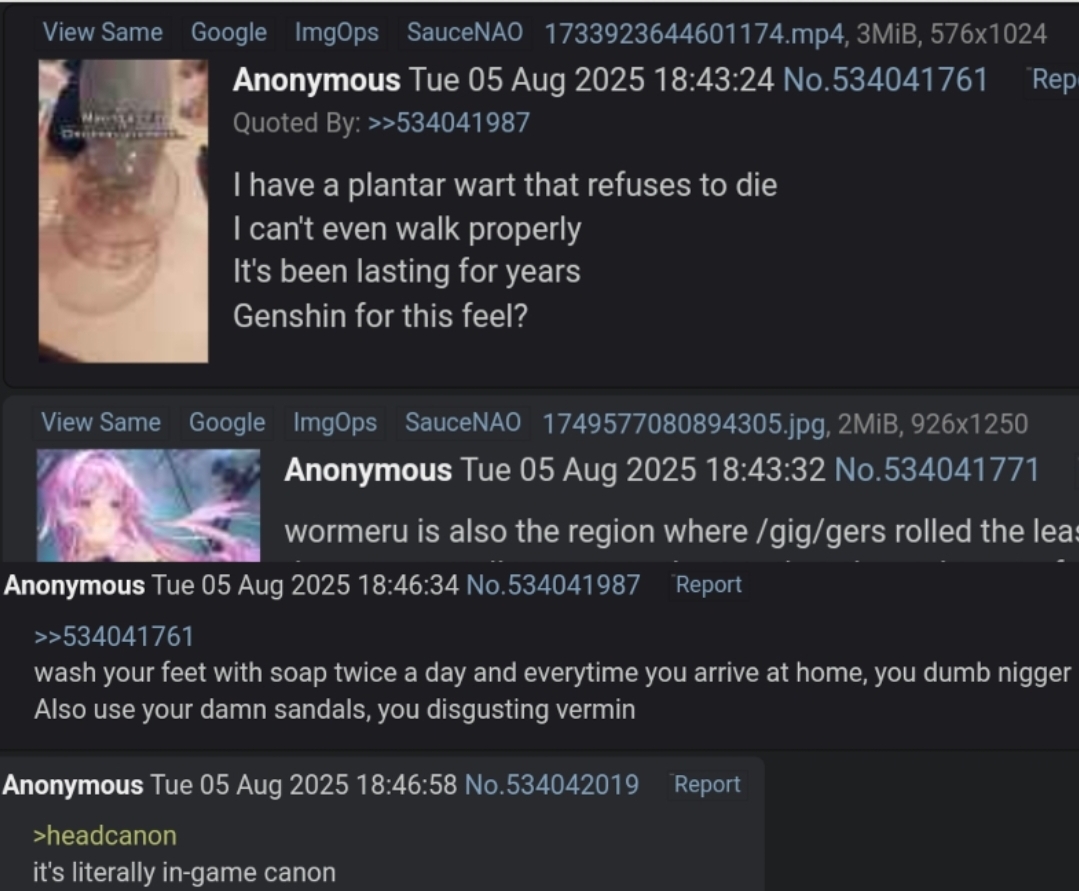Viewport: 1079px width, 891px height.
Task: Report post No.534041987
Action: (709, 585)
